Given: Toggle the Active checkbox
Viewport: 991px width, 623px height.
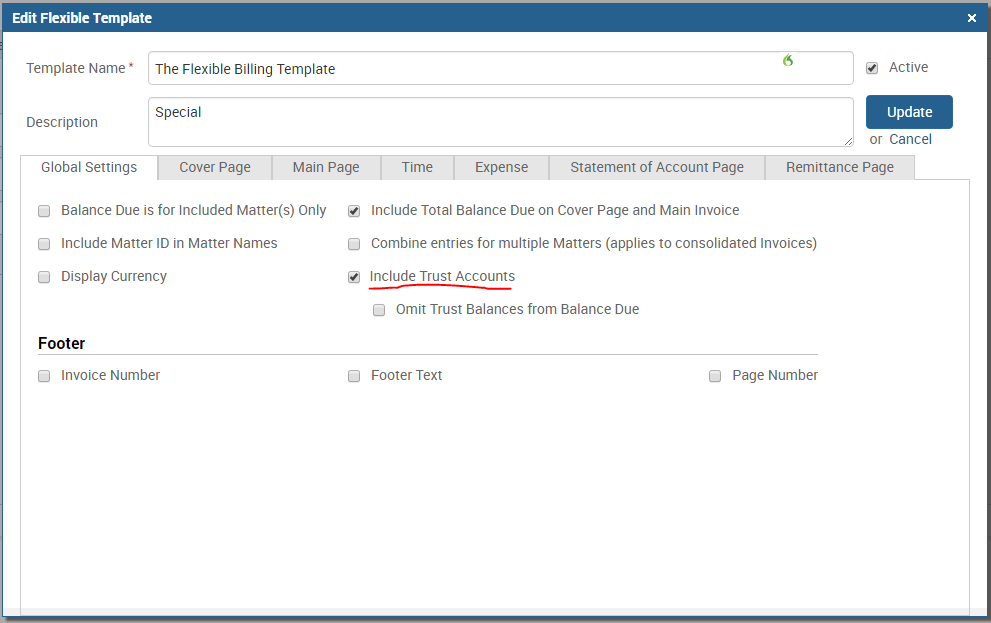Looking at the screenshot, I should coord(872,68).
